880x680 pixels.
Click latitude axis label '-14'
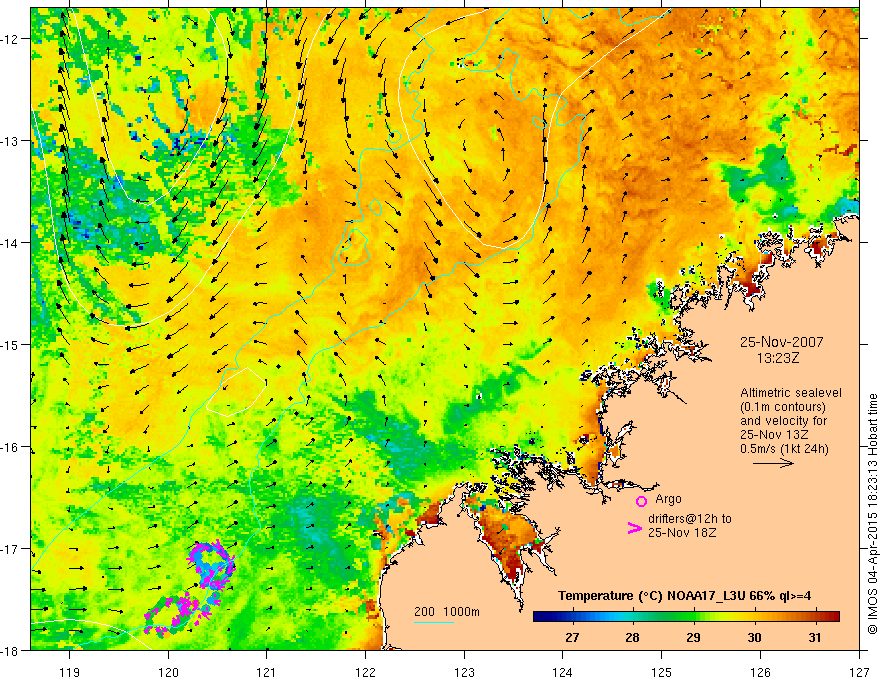click(x=10, y=243)
